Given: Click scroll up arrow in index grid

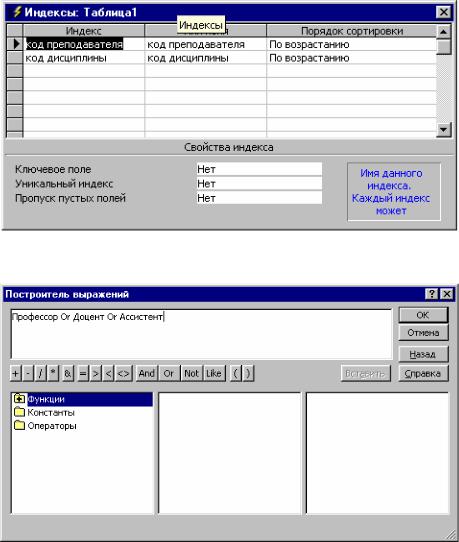Looking at the screenshot, I should [x=444, y=32].
